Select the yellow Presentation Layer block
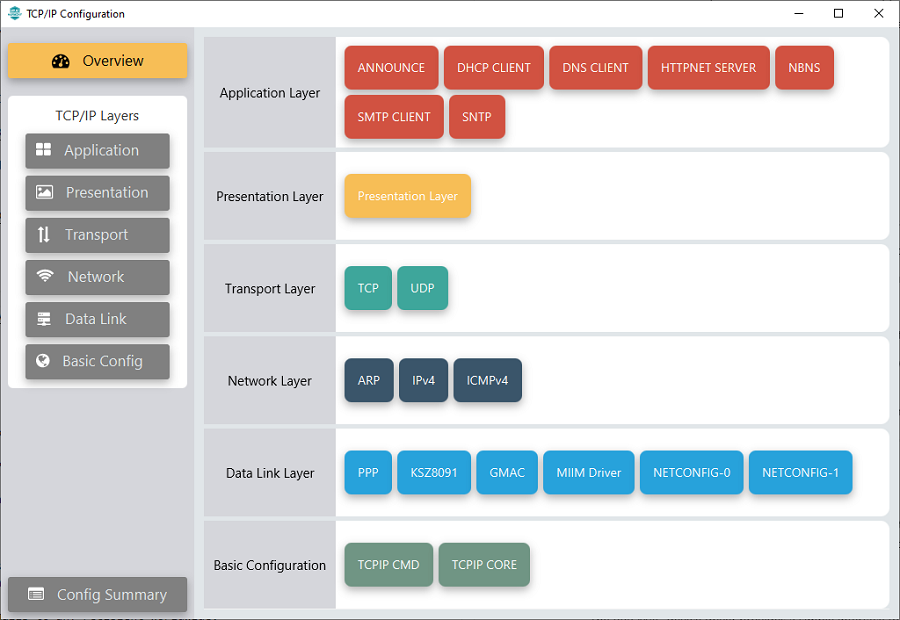 [x=407, y=196]
